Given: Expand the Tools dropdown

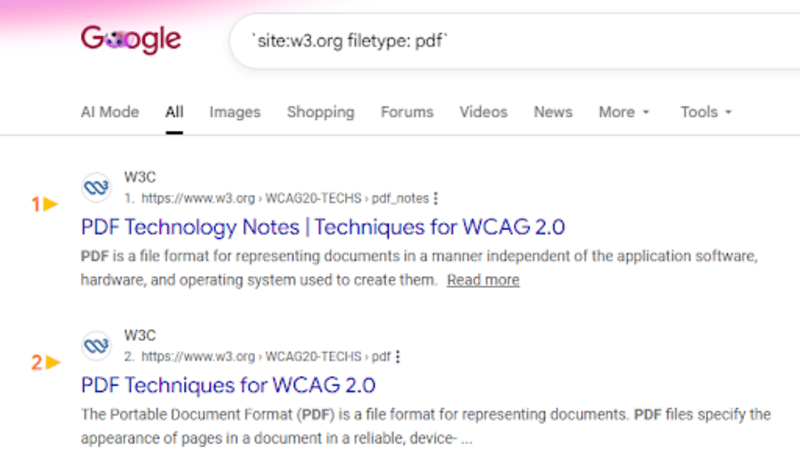Looking at the screenshot, I should [x=706, y=112].
